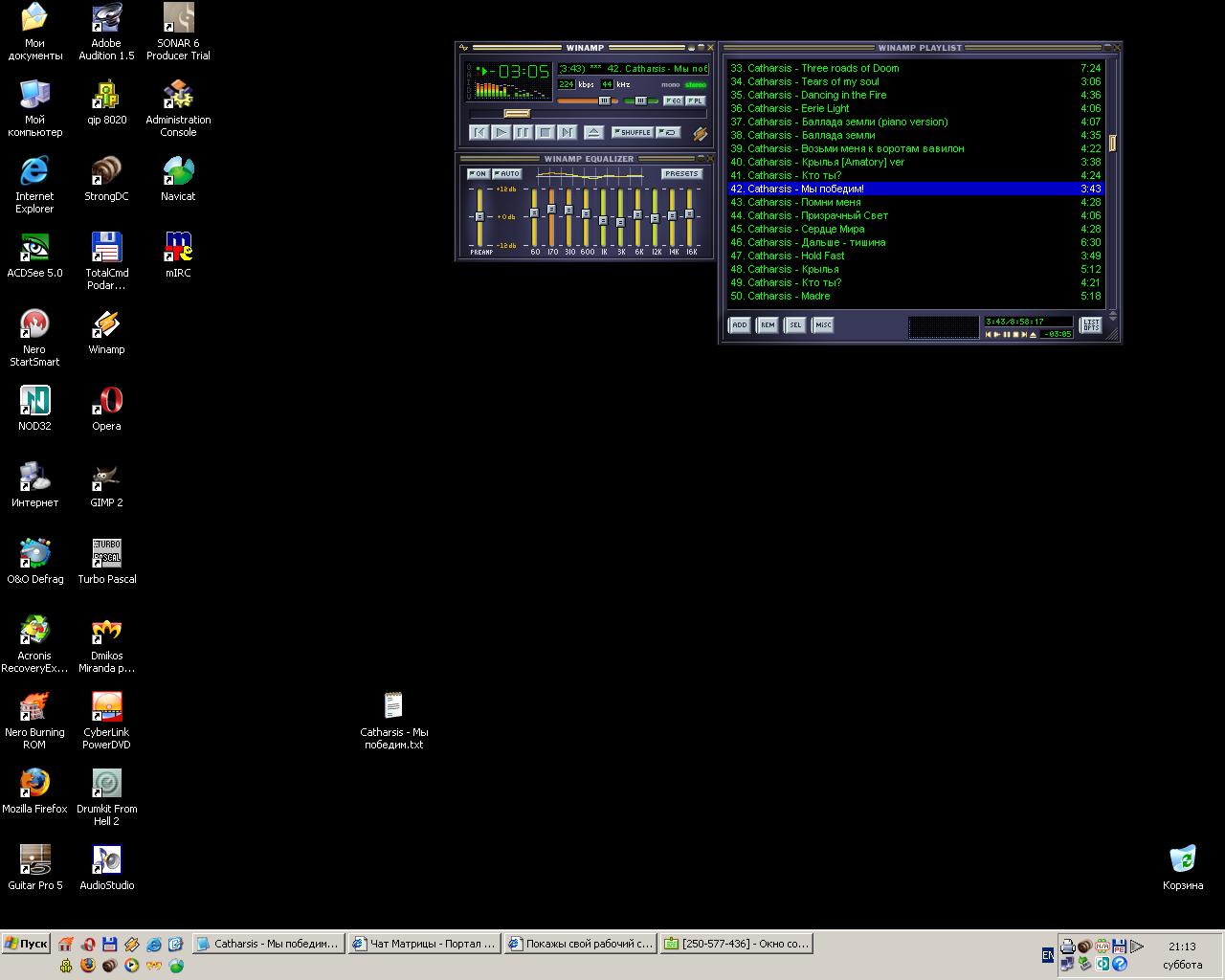Open Adobe Audition 1.5 desktop icon
1225x980 pixels.
coord(106,32)
